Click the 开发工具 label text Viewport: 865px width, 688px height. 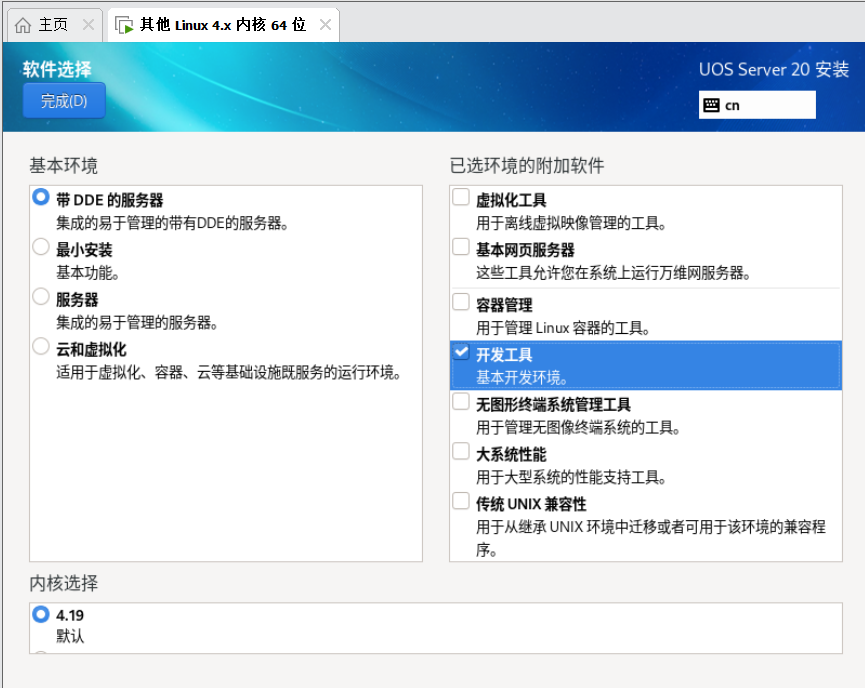point(504,355)
